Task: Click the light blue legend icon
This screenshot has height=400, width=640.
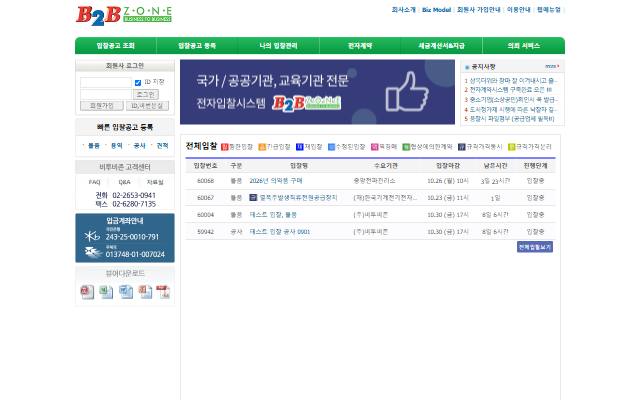Action: pyautogui.click(x=331, y=147)
